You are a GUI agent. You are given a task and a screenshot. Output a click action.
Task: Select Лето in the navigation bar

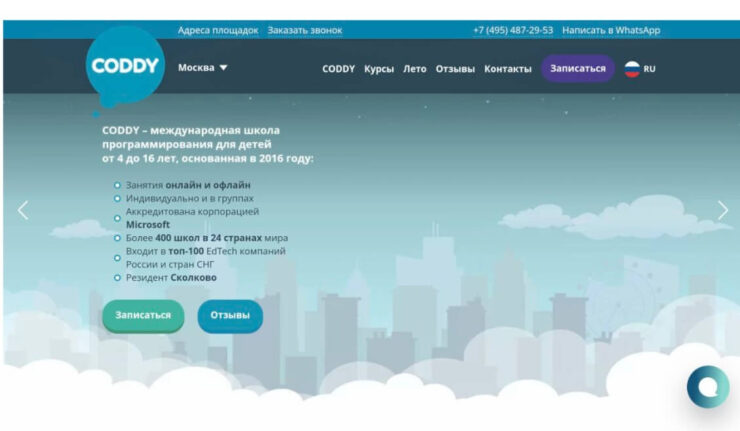point(414,69)
